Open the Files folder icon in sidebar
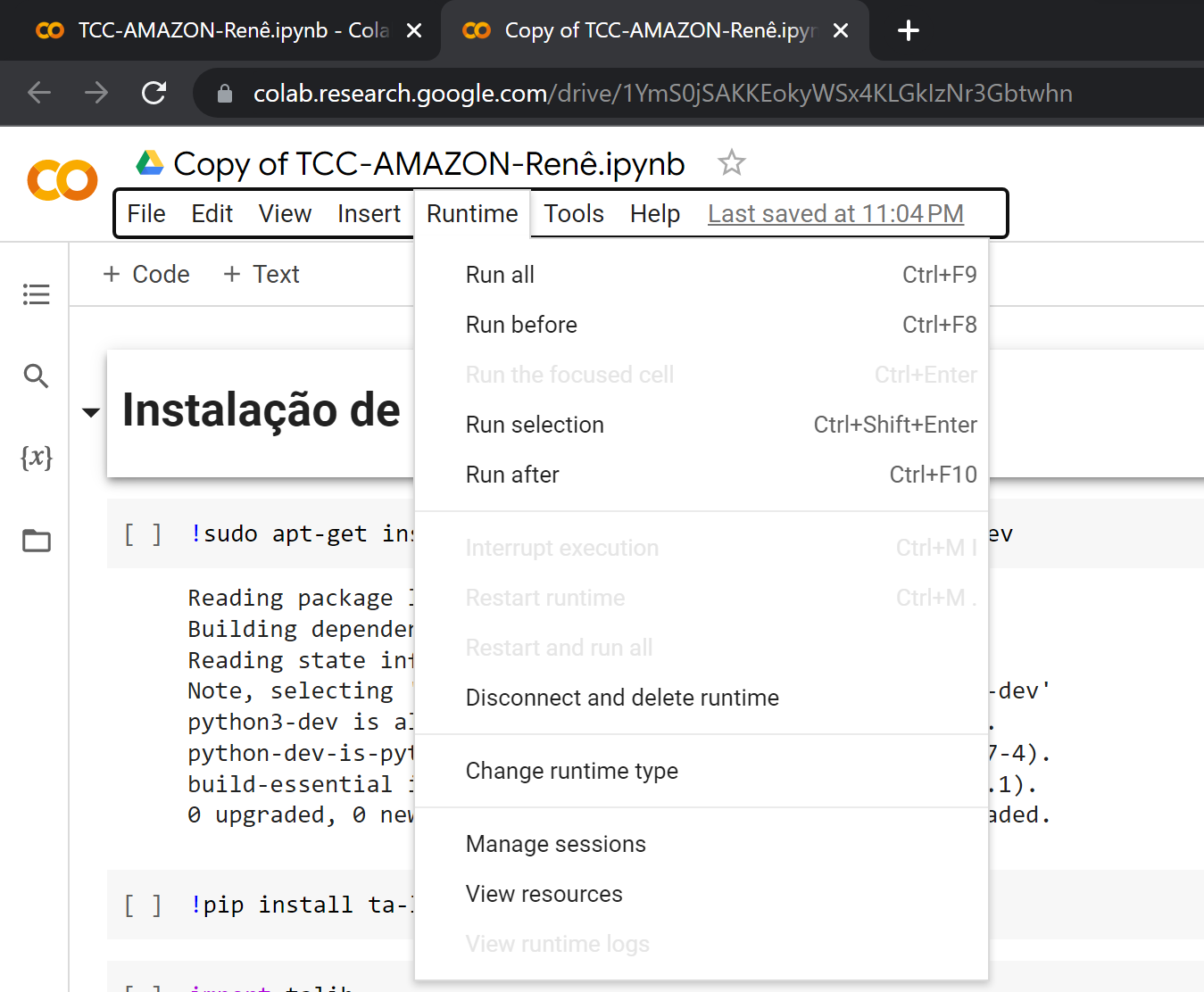1204x992 pixels. [37, 540]
